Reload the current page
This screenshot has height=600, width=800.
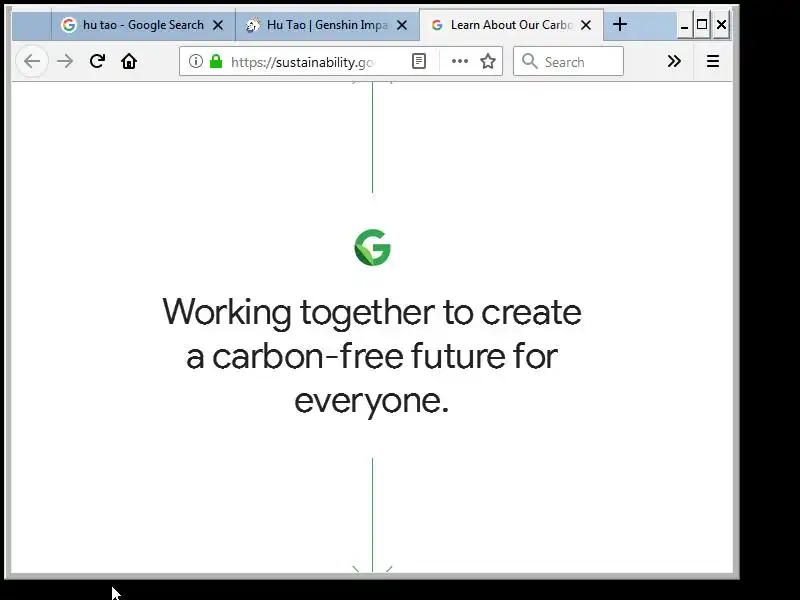pos(97,62)
